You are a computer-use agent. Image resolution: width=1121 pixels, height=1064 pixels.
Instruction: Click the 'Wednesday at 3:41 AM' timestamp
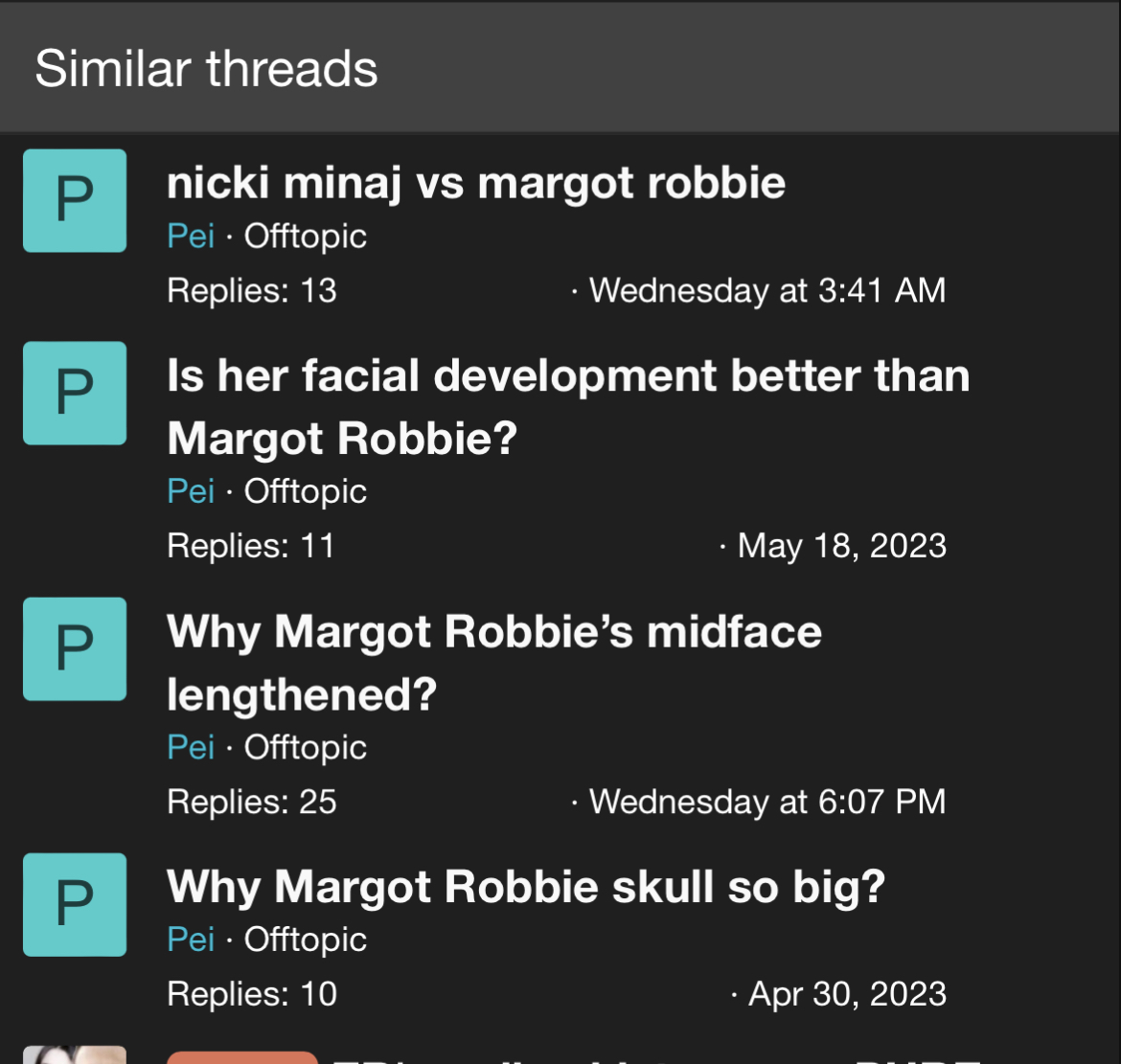(767, 291)
